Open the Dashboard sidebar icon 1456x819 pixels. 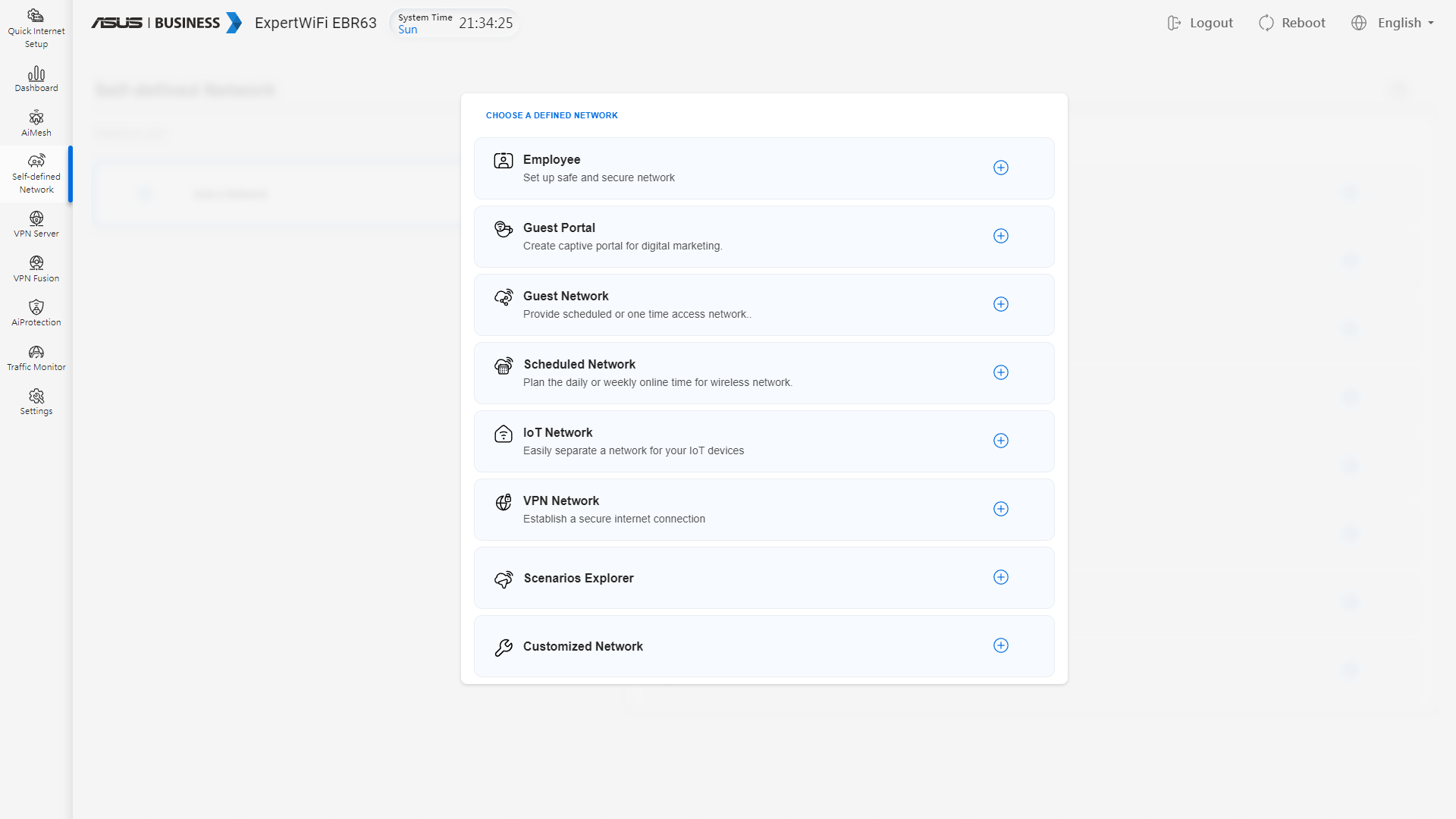[36, 79]
